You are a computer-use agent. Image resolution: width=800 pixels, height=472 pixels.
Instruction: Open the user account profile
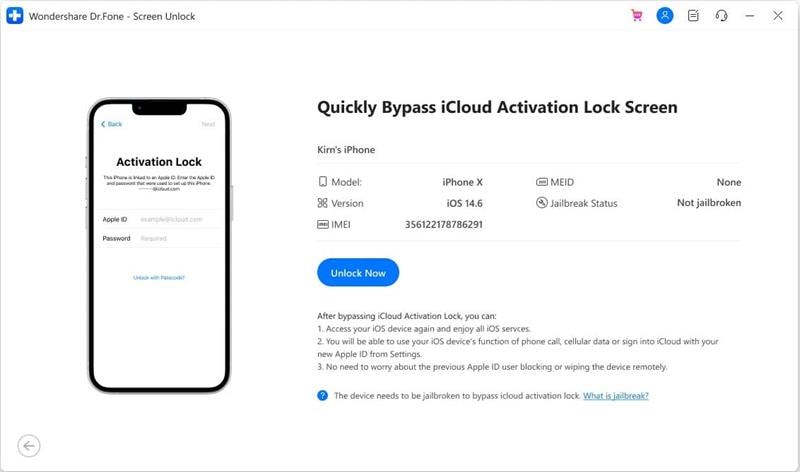tap(664, 16)
